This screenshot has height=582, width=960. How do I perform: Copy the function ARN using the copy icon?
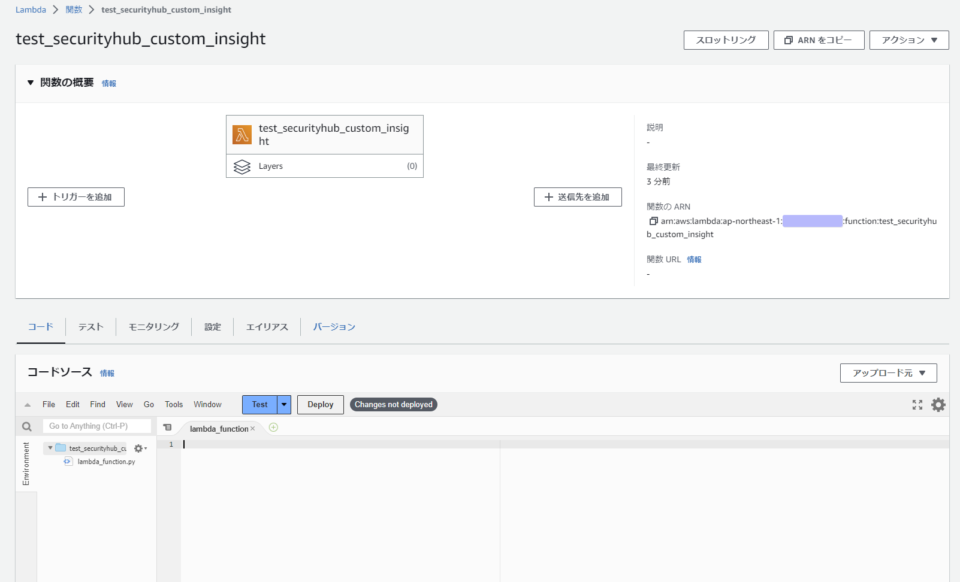click(x=653, y=221)
